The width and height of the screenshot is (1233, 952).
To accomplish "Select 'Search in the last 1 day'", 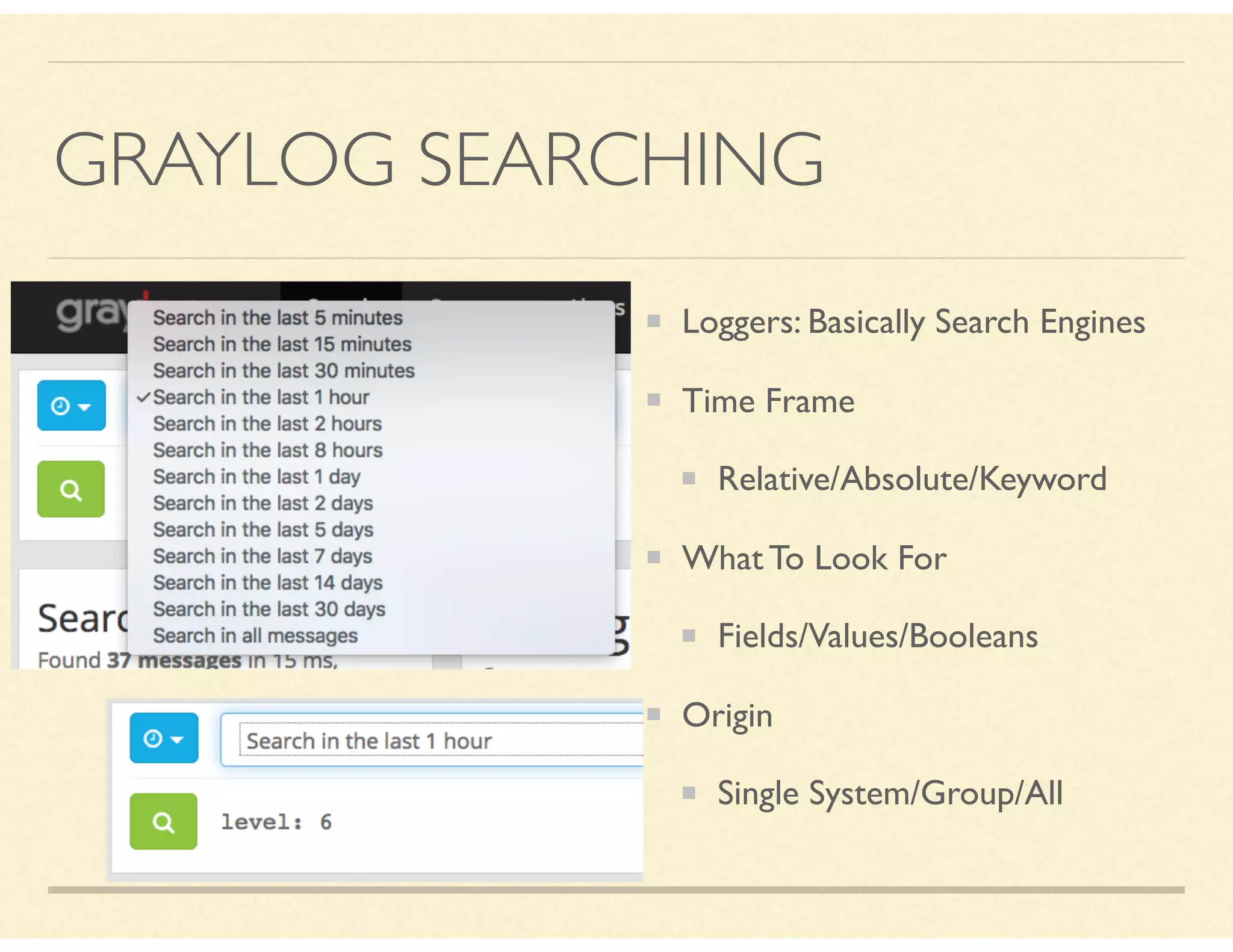I will [371, 477].
